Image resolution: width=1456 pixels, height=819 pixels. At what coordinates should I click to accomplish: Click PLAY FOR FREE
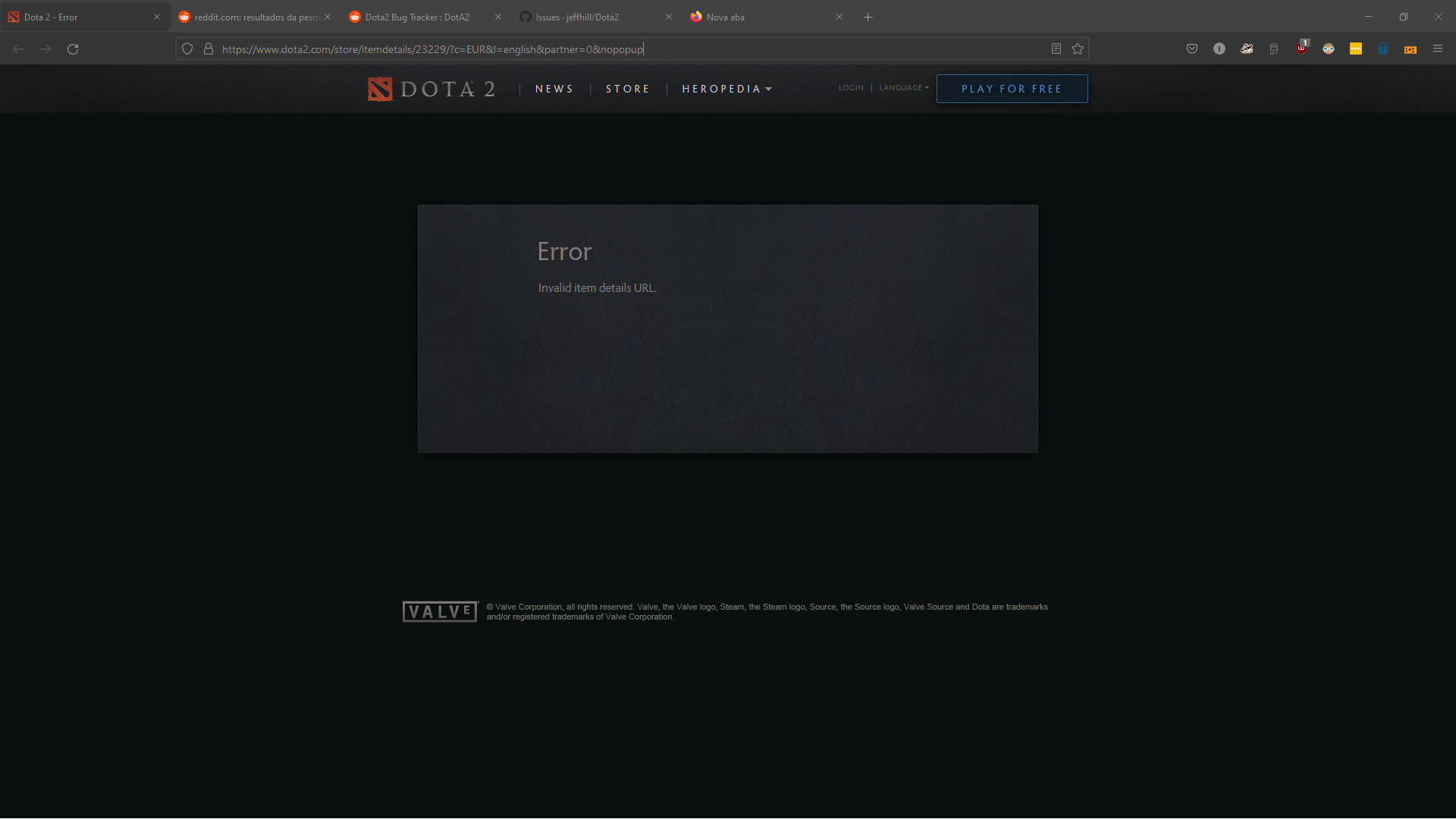coord(1012,89)
